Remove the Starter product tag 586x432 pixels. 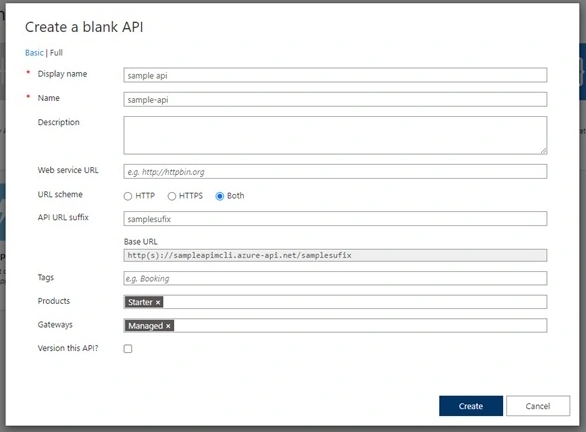(x=158, y=302)
